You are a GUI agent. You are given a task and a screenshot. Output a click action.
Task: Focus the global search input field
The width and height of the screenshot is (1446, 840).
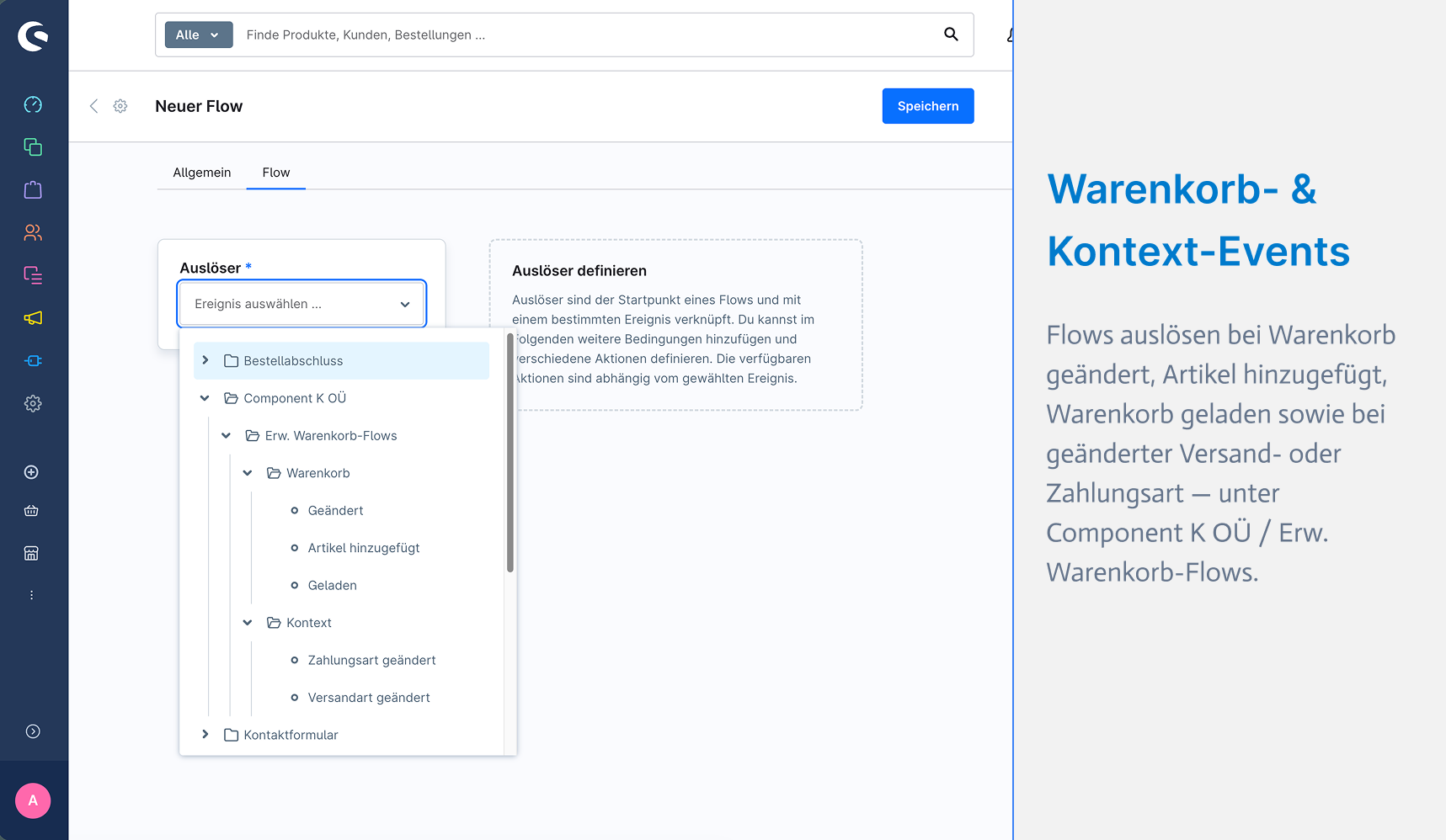[x=590, y=35]
